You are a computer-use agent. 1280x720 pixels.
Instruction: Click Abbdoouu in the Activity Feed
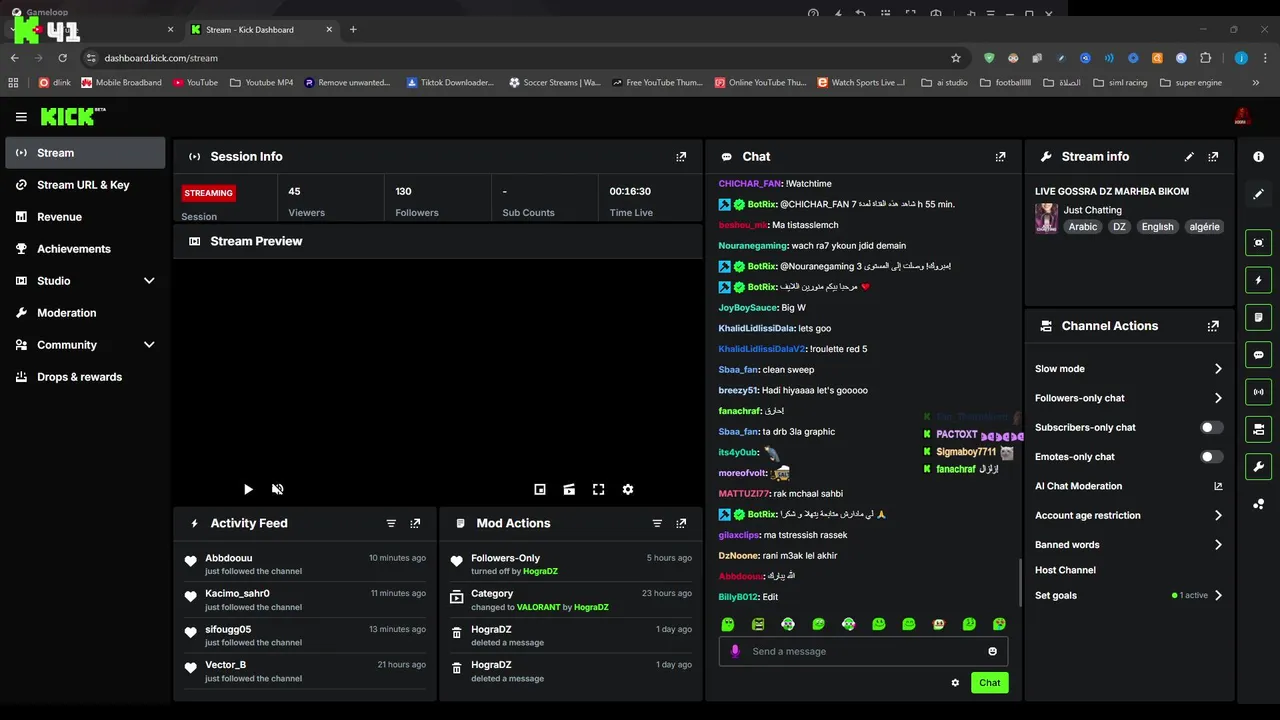click(229, 558)
